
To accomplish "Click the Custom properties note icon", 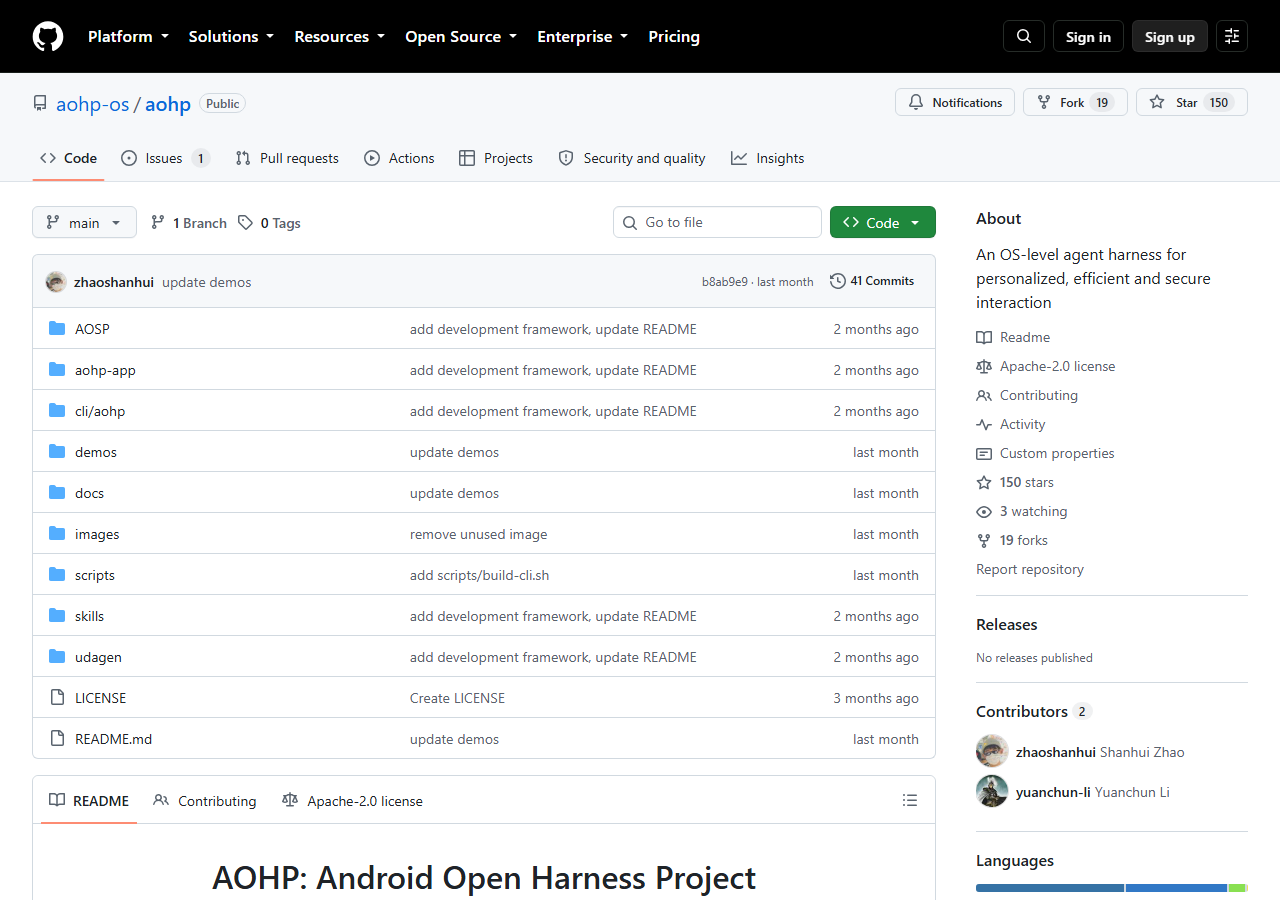I will point(984,453).
